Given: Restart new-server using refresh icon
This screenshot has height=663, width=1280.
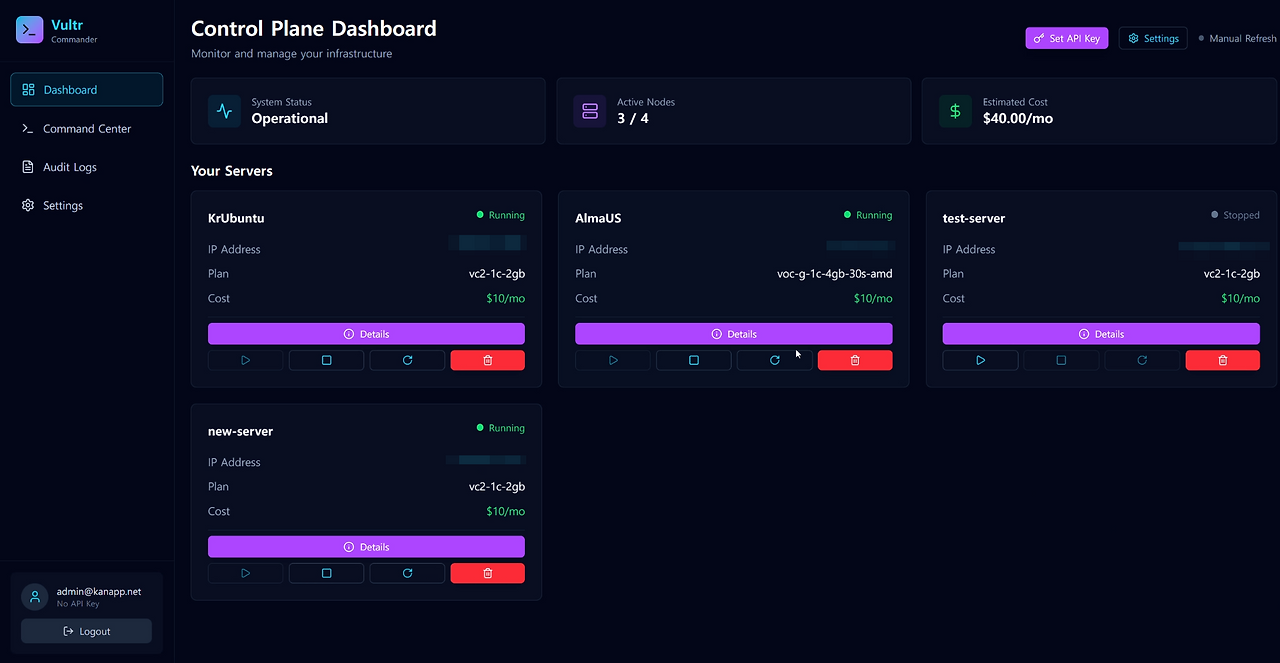Looking at the screenshot, I should tap(407, 573).
